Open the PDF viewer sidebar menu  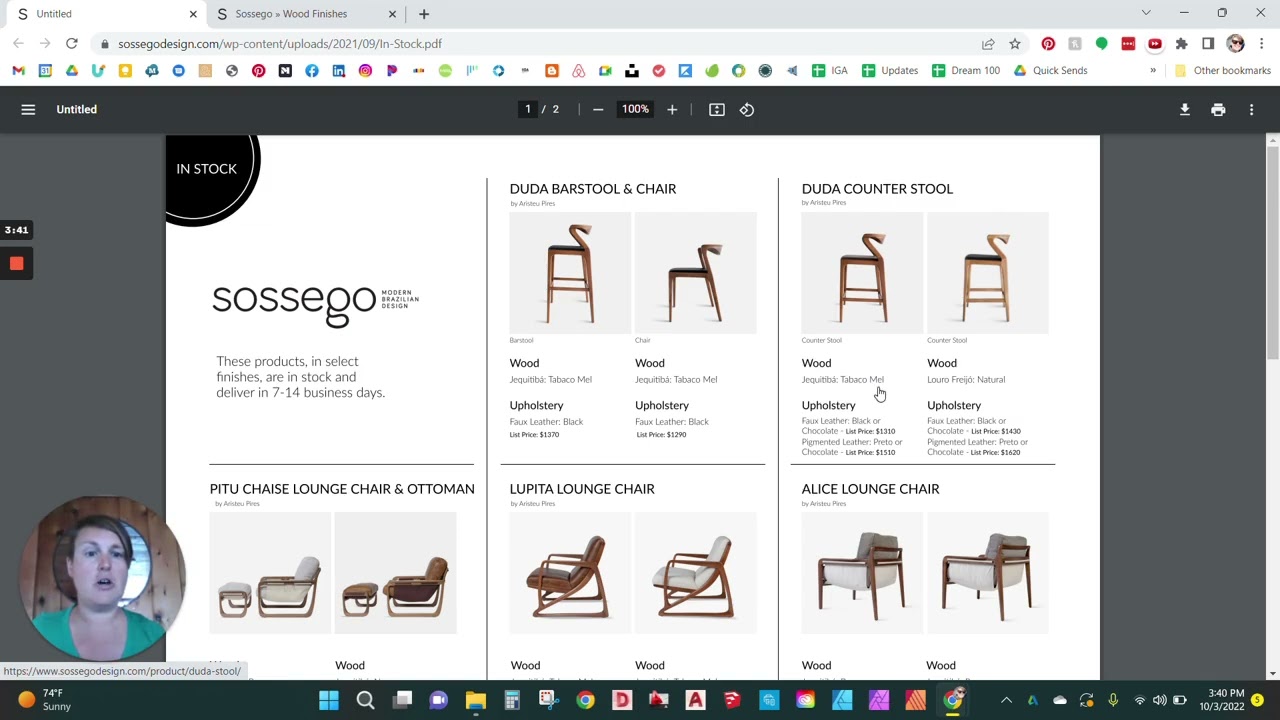click(28, 109)
